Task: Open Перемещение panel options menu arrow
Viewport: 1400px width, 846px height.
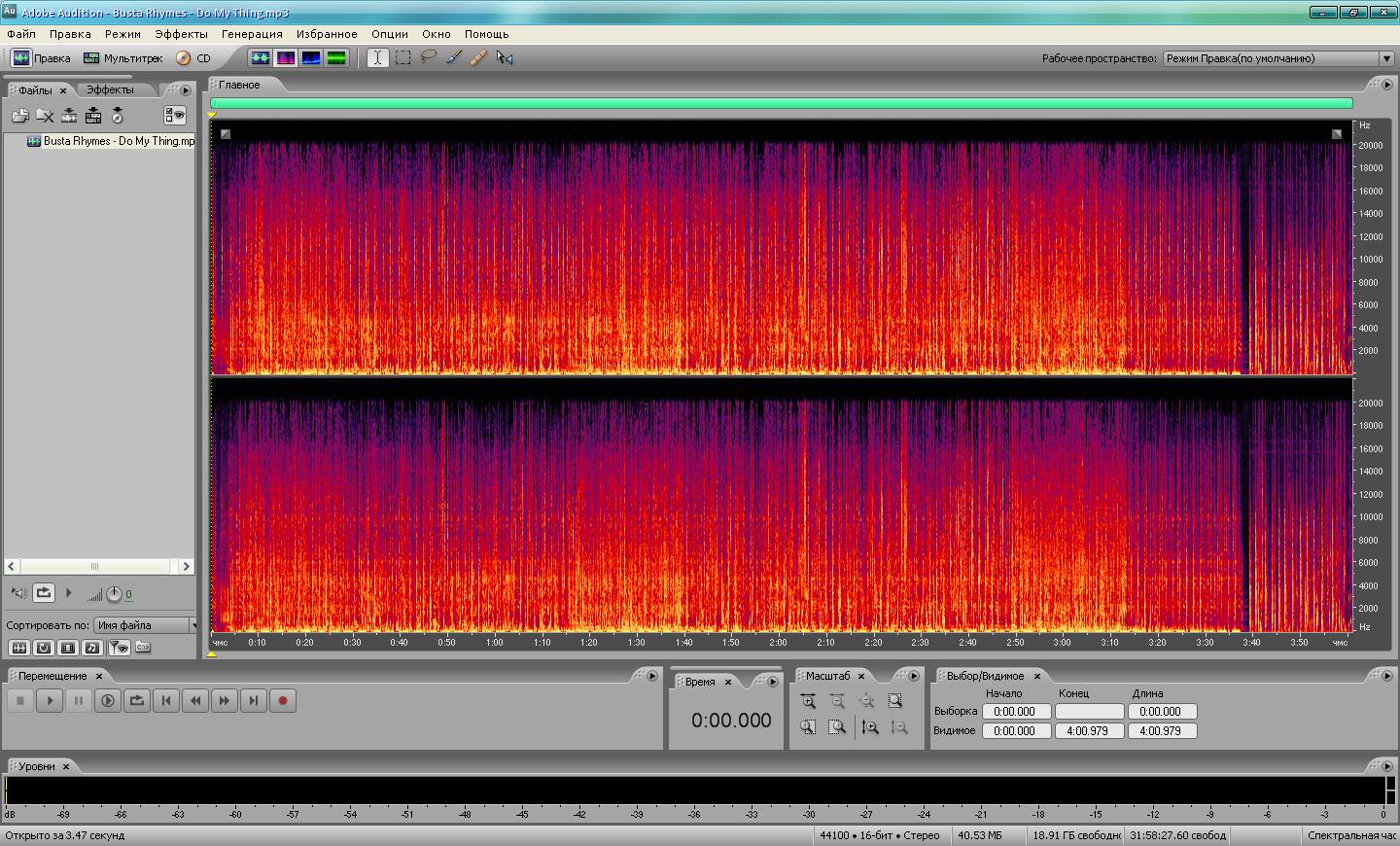Action: click(652, 676)
